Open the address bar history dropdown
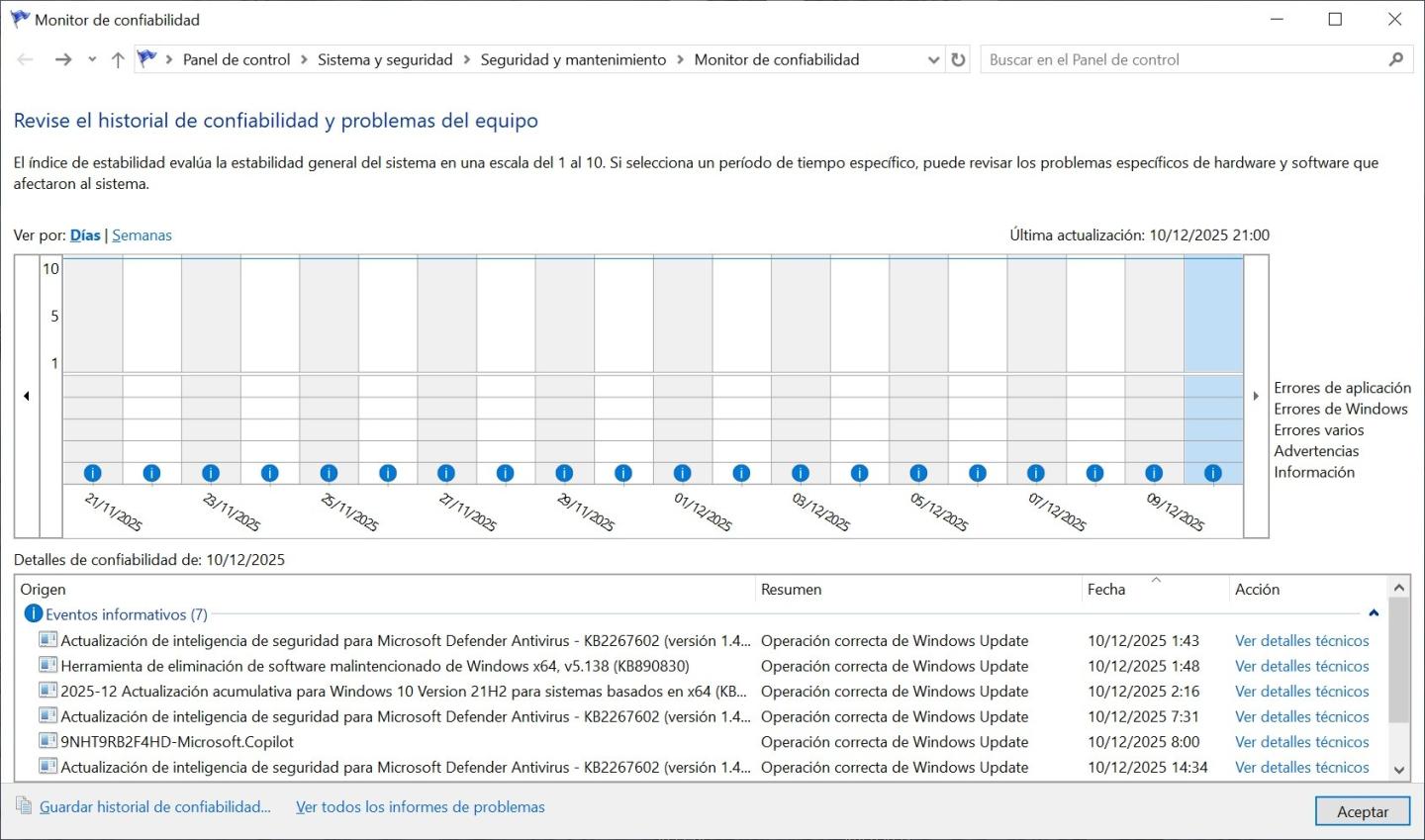This screenshot has width=1425, height=840. [933, 59]
